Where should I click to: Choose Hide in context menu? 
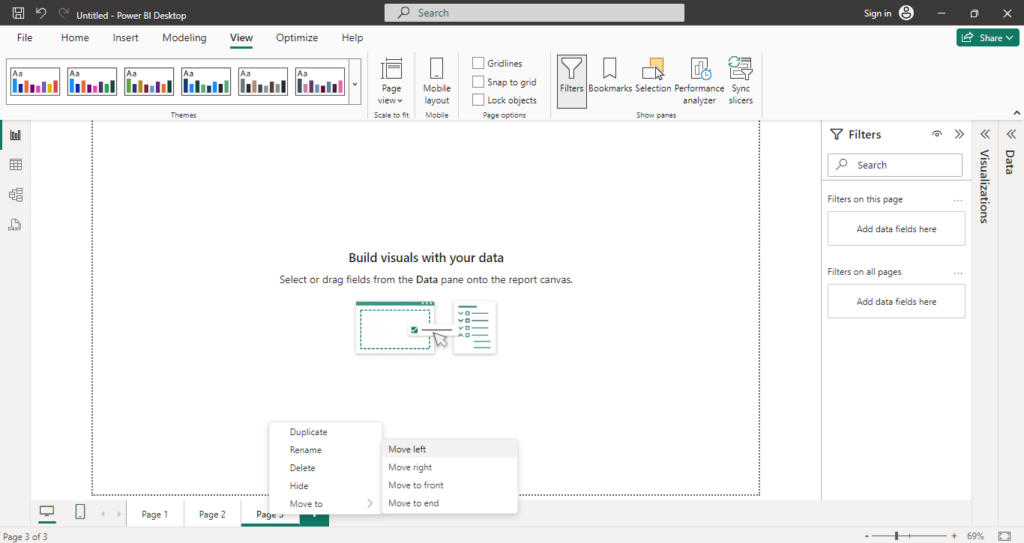click(325, 486)
